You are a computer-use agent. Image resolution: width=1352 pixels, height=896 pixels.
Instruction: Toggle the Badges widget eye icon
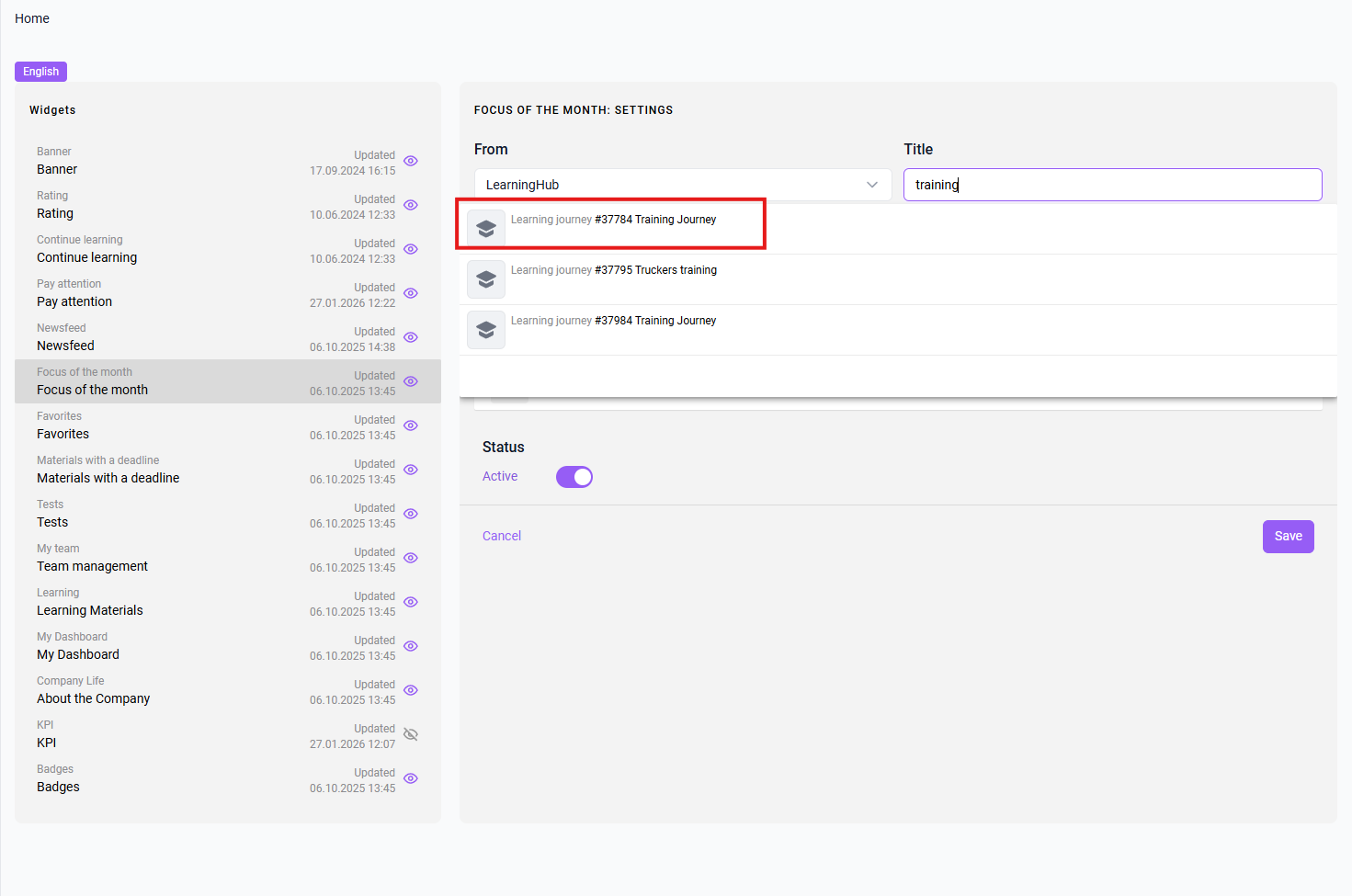(x=411, y=778)
